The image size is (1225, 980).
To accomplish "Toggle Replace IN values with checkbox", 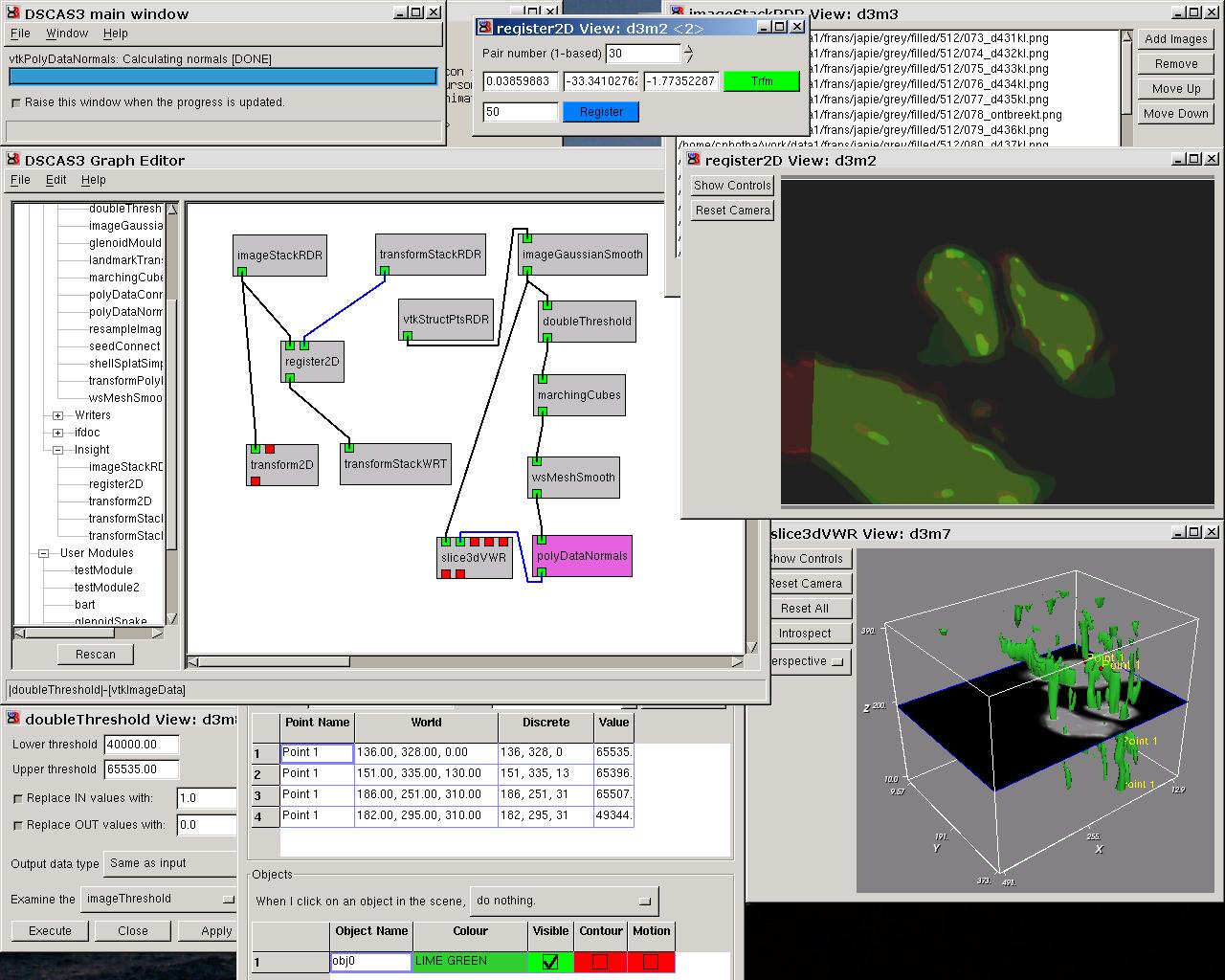I will coord(18,798).
